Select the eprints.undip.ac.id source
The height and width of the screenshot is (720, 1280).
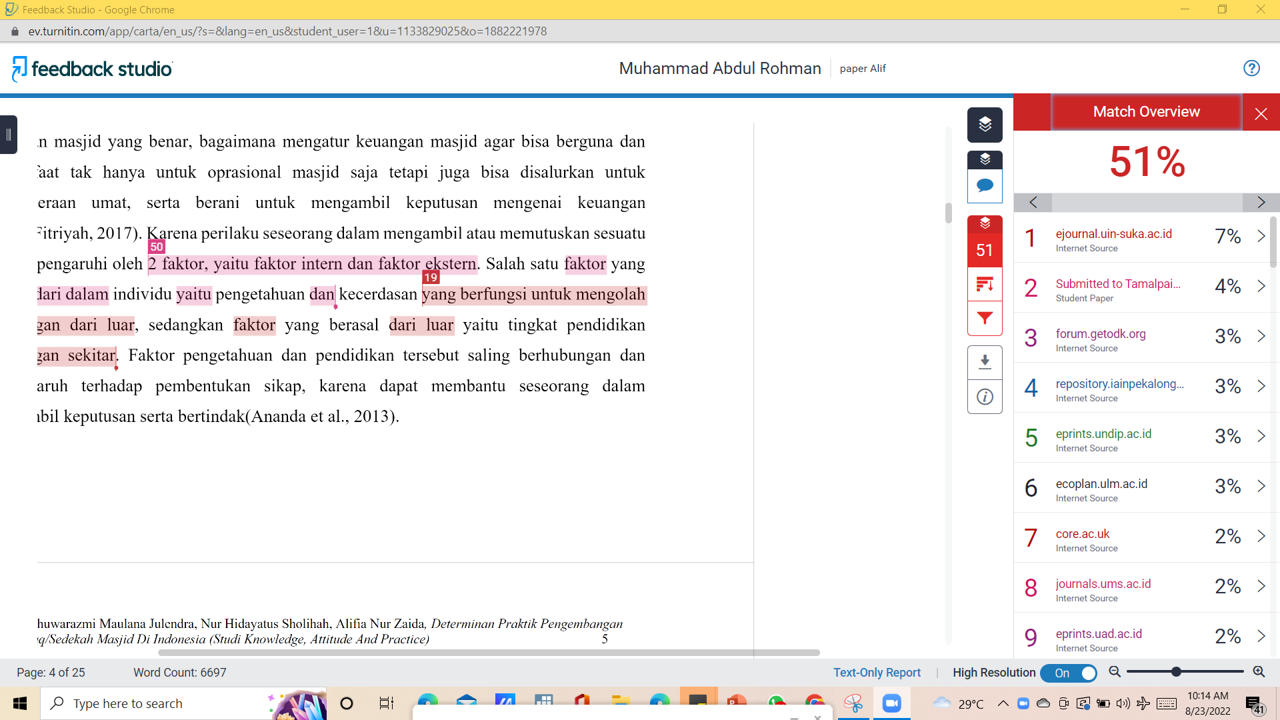click(1103, 434)
